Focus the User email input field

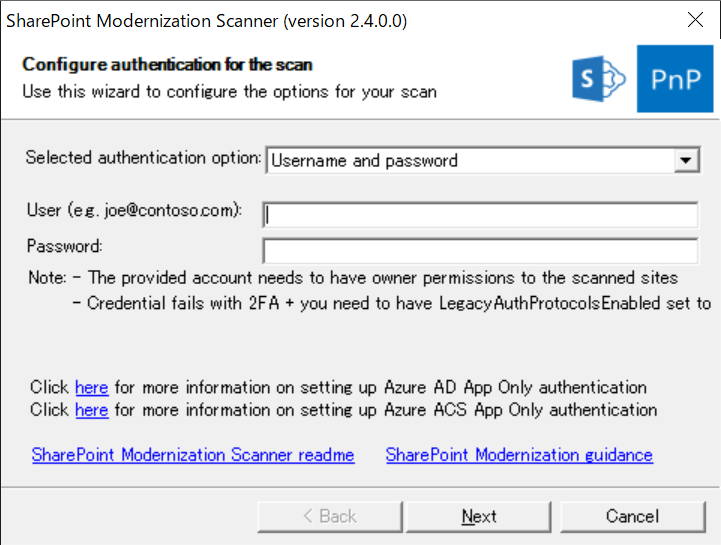[480, 215]
